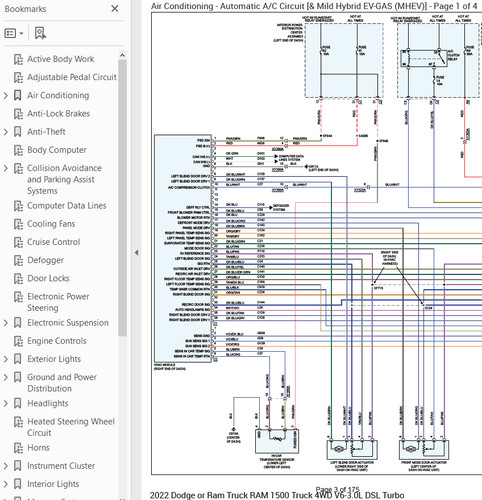Screen dimensions: 482x500
Task: Expand the Air Conditioning bookmark
Action: point(5,95)
